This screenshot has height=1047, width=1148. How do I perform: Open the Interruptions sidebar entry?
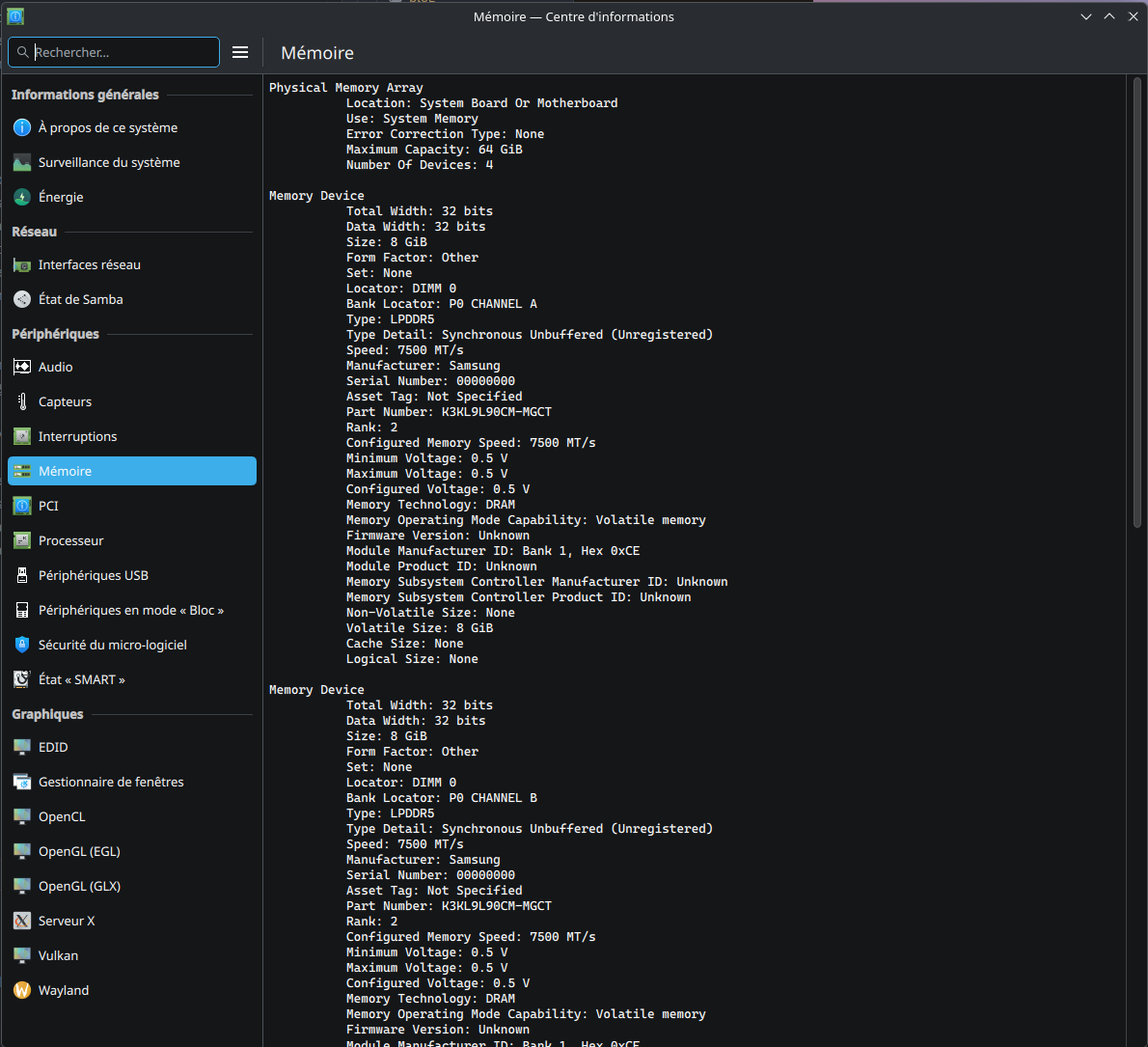[132, 436]
